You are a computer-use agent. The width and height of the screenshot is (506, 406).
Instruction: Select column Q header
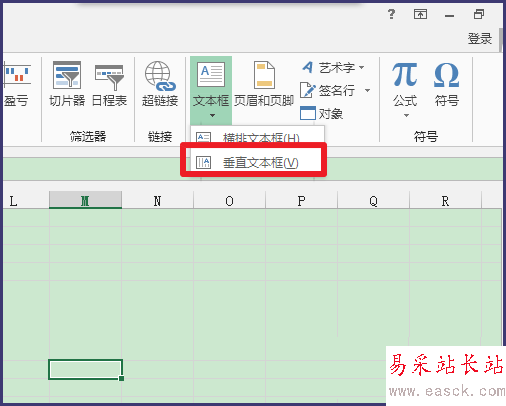373,201
